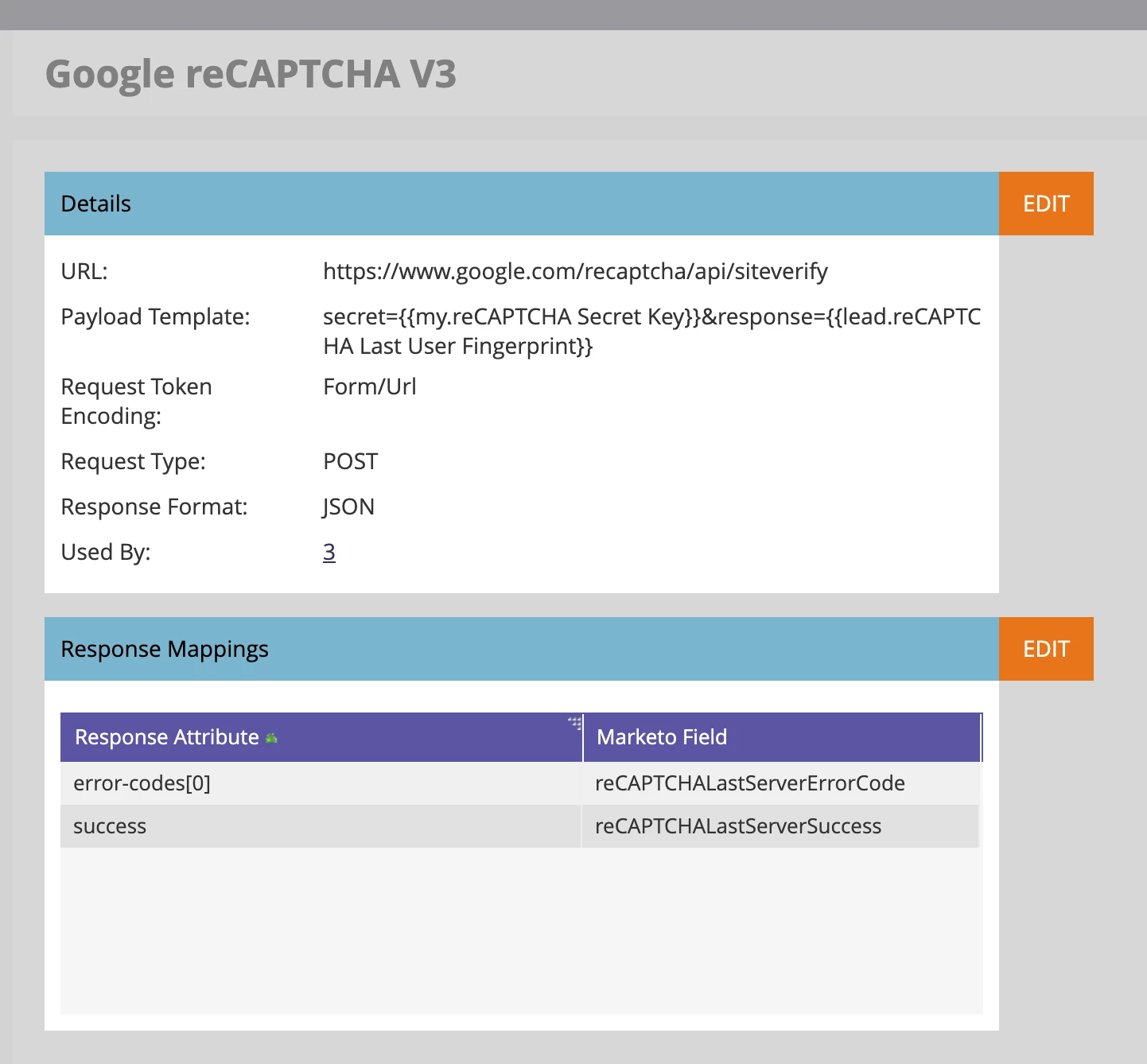Click the Request Type: label
The width and height of the screenshot is (1147, 1064).
coord(134,462)
